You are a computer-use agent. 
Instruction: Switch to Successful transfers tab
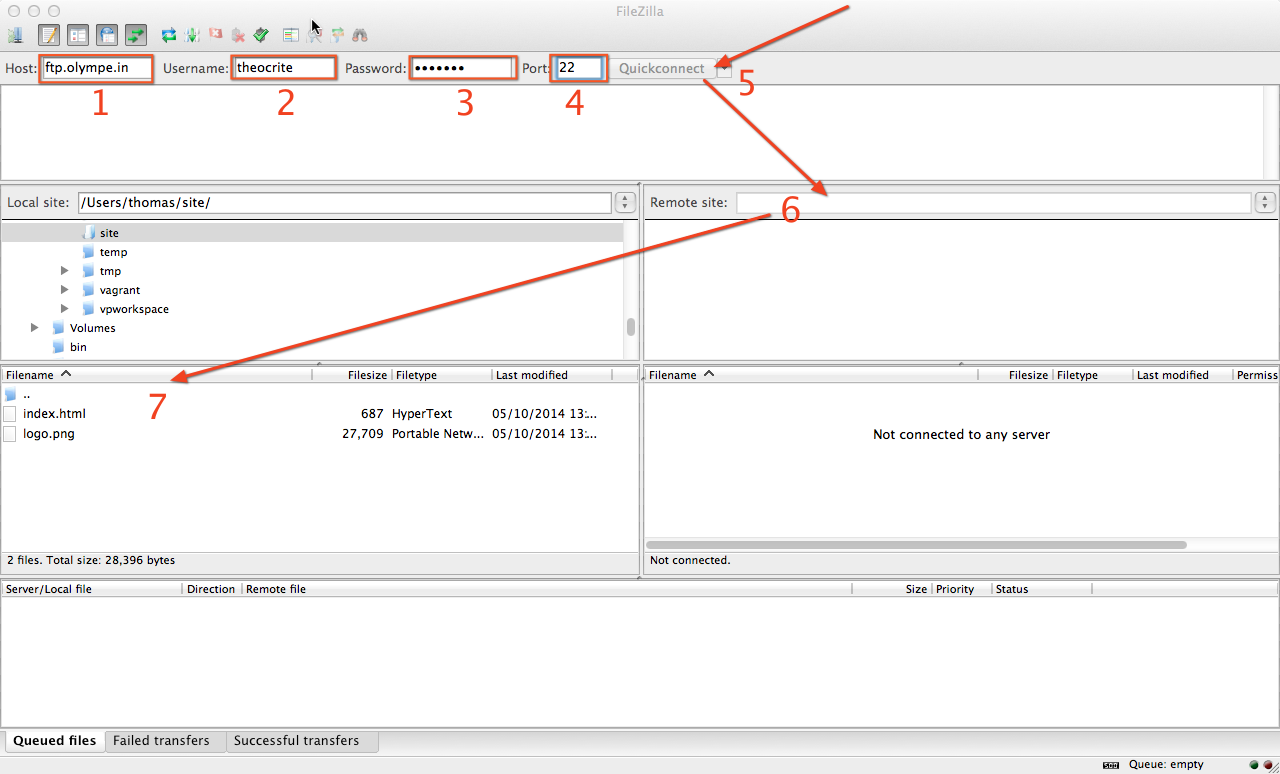[296, 741]
